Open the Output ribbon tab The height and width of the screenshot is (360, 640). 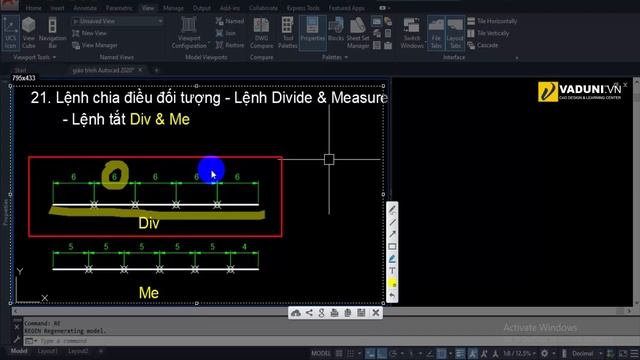tap(202, 8)
